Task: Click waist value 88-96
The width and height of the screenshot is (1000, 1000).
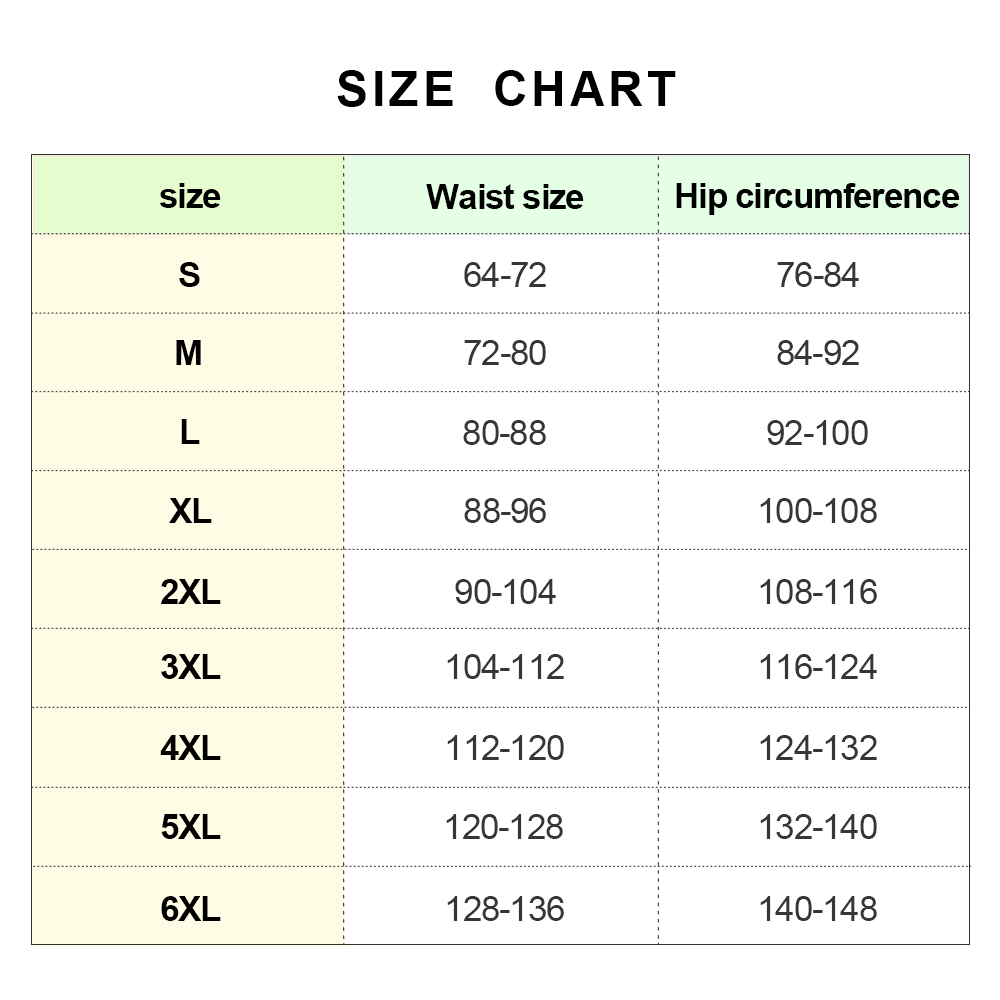Action: (x=504, y=512)
